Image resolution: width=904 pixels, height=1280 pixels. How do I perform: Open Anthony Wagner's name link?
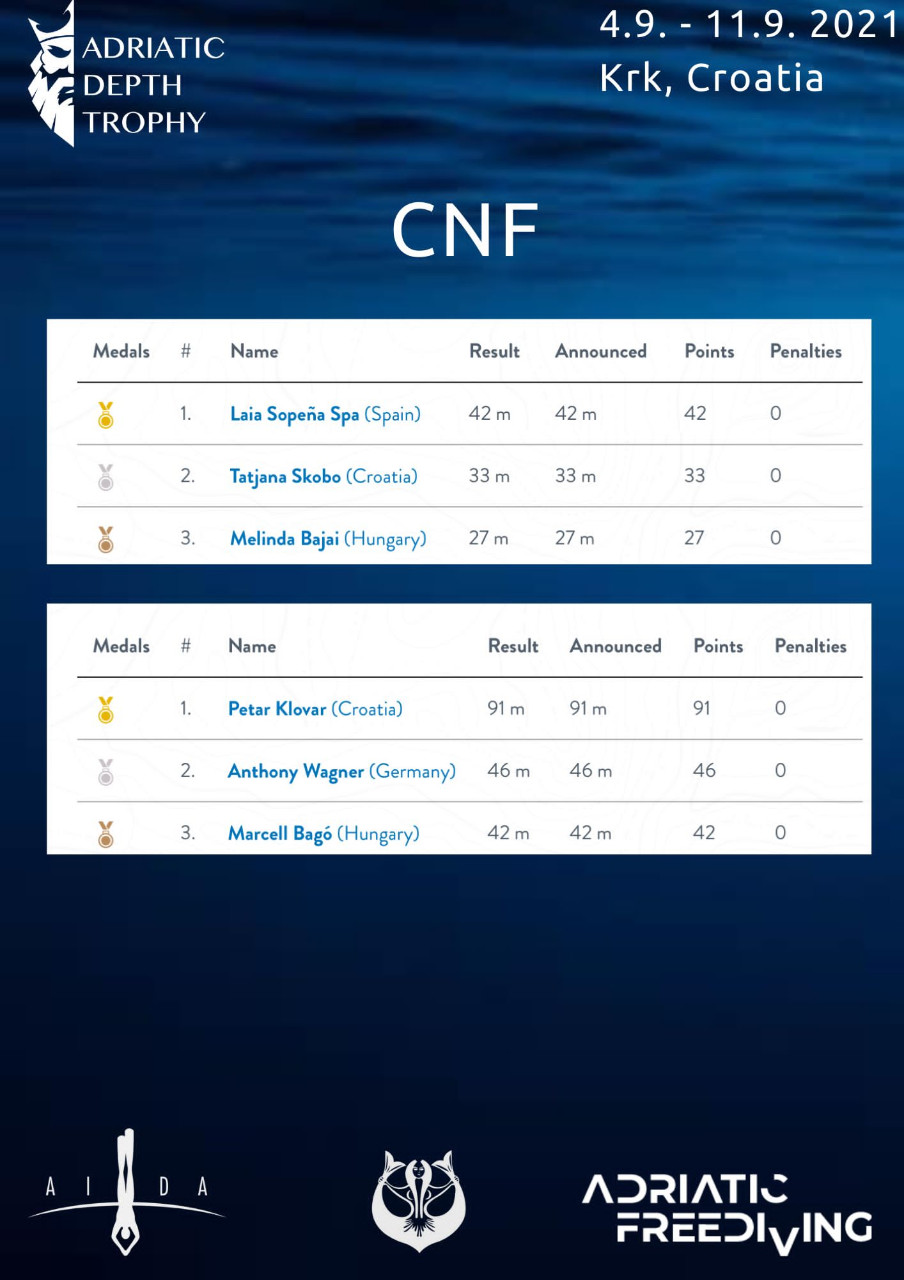[296, 771]
